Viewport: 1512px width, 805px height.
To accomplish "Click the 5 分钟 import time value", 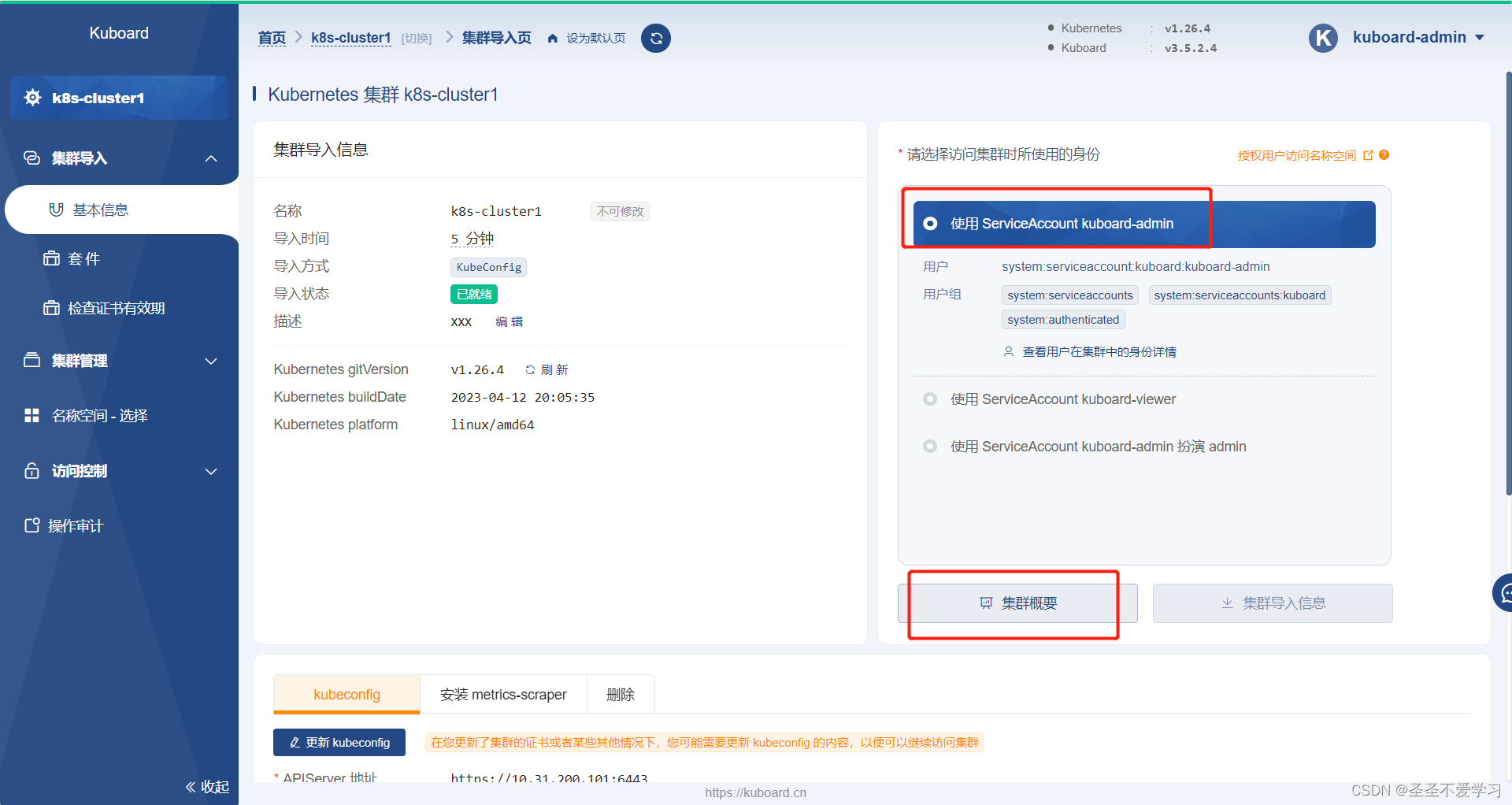I will (472, 239).
